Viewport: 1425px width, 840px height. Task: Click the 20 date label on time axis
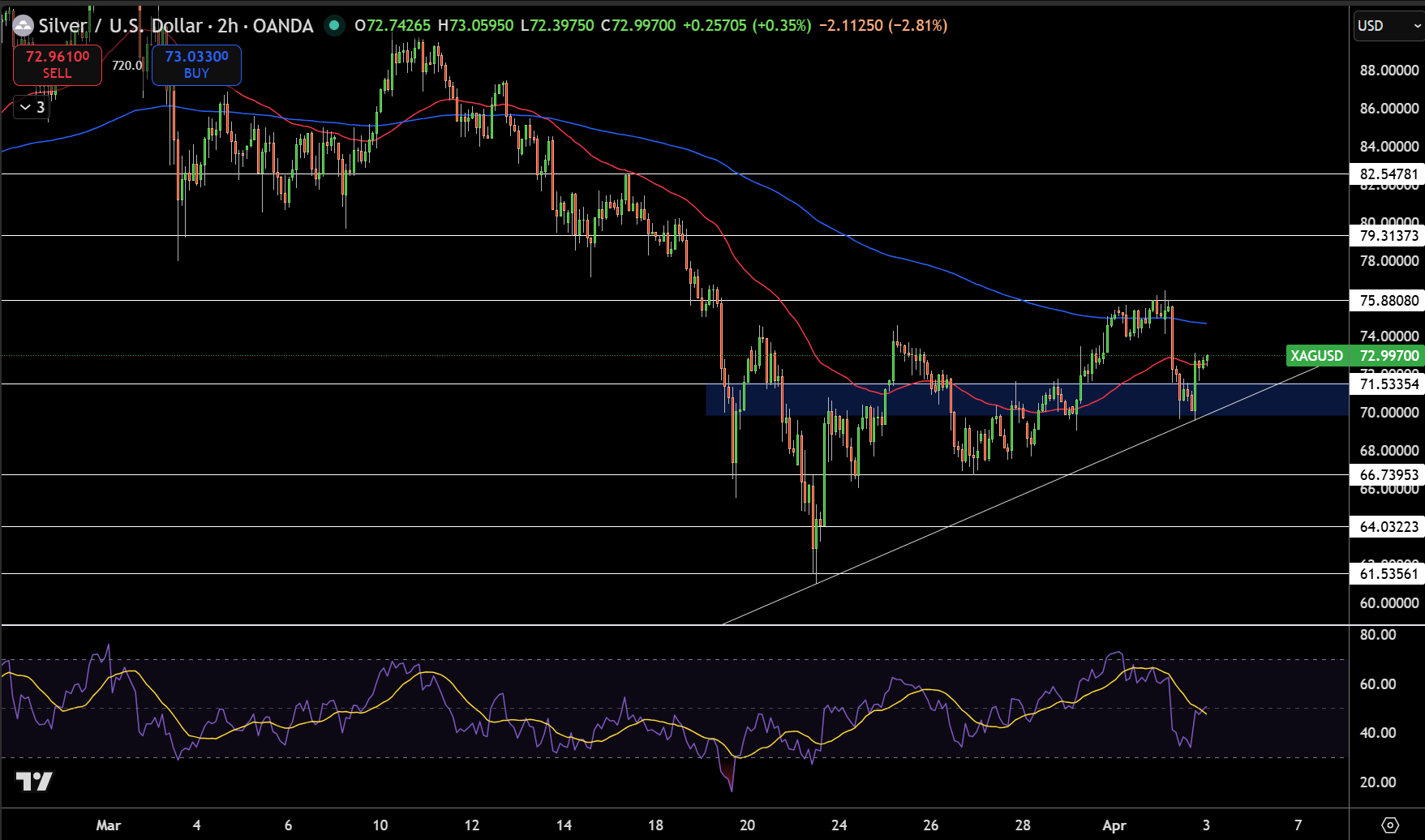[747, 825]
